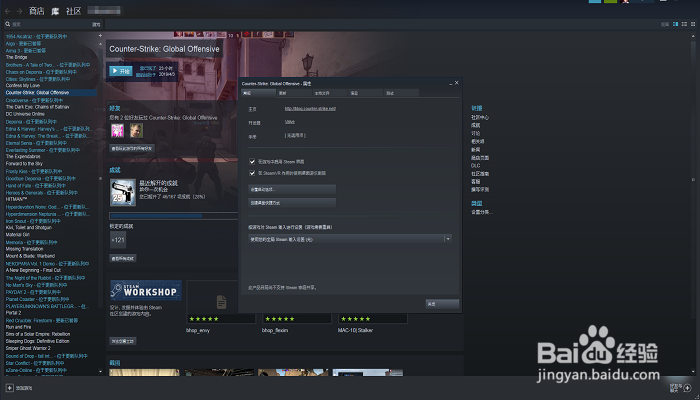Click view all friends who play button
Viewport: 700px width, 400px height.
pyautogui.click(x=132, y=148)
